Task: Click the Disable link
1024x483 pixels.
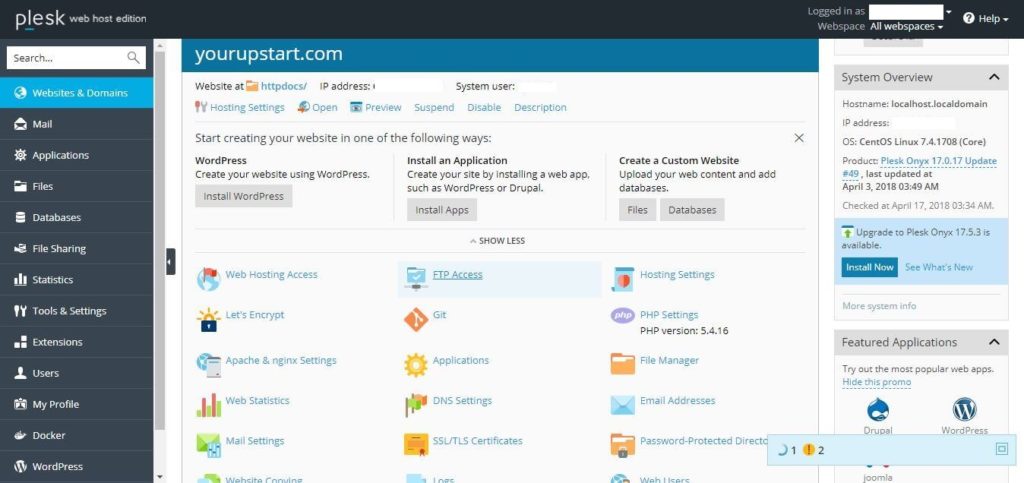Action: (x=484, y=107)
